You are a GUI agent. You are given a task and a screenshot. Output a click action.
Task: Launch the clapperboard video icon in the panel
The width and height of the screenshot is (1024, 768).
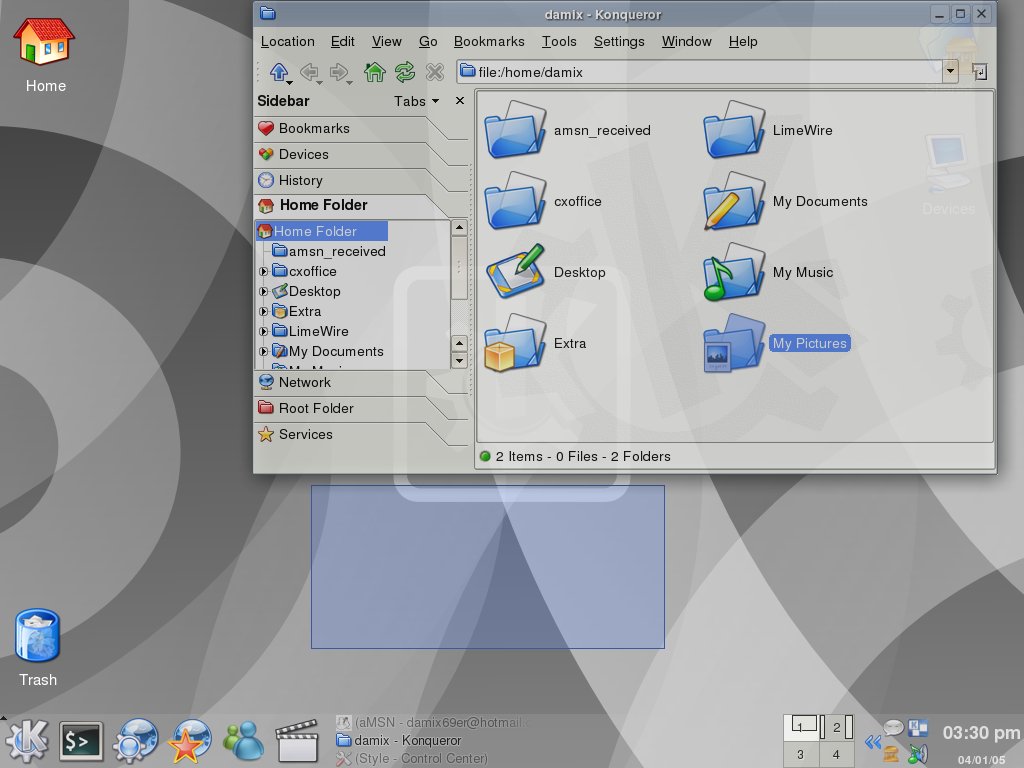(298, 741)
